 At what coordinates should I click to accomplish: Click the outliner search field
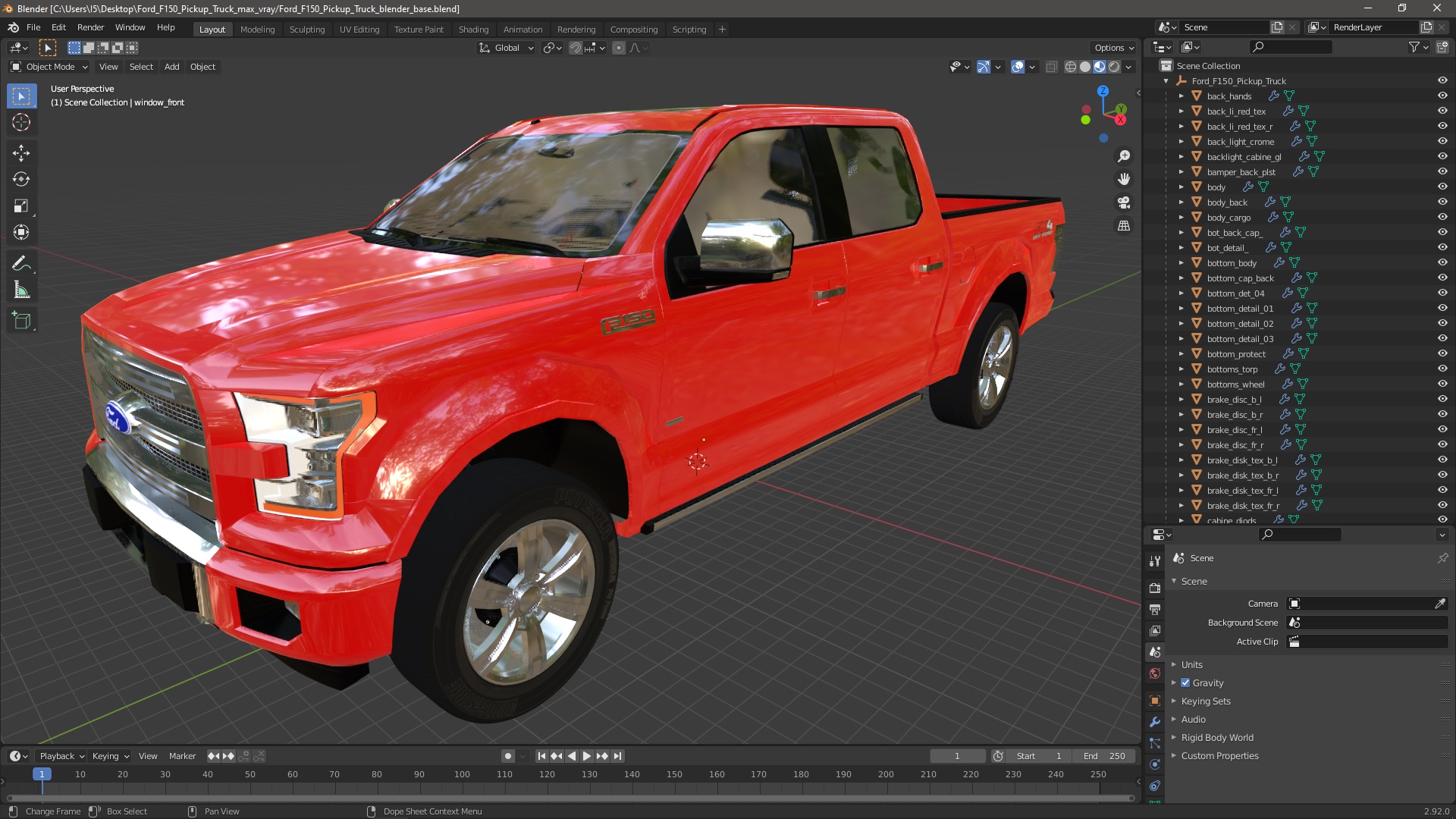coord(1291,47)
